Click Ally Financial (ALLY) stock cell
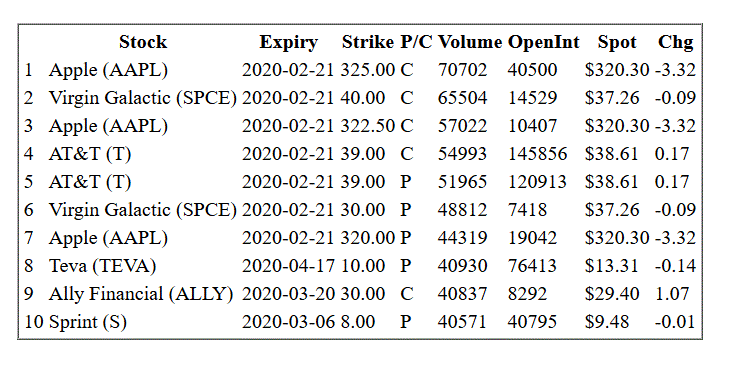Image resolution: width=743 pixels, height=376 pixels. tap(141, 293)
